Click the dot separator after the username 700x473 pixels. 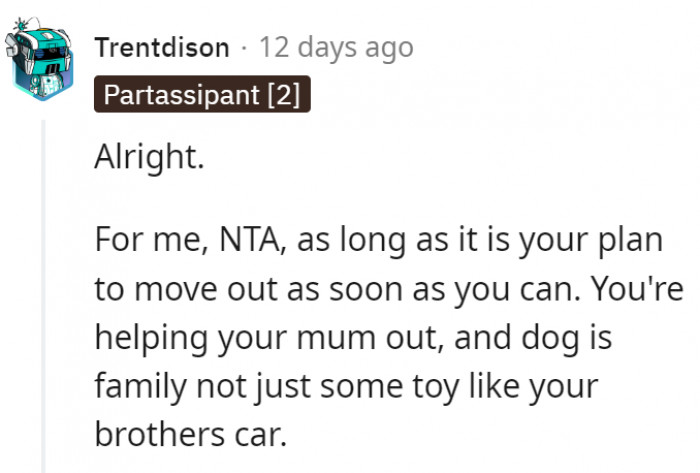[244, 47]
